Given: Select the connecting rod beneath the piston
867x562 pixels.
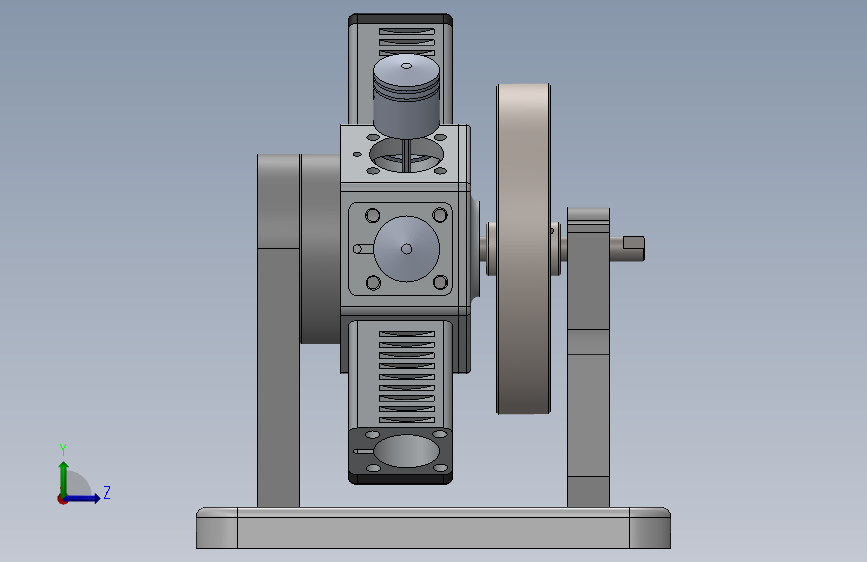Looking at the screenshot, I should pos(408,155).
